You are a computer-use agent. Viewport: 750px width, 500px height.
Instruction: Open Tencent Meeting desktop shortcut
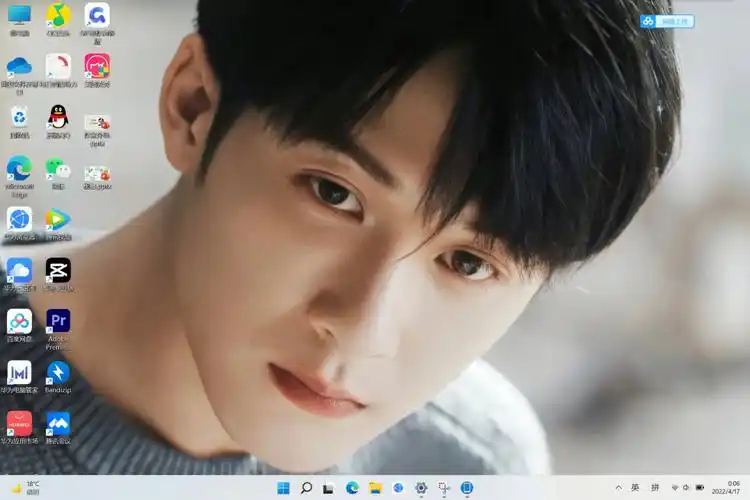point(58,424)
